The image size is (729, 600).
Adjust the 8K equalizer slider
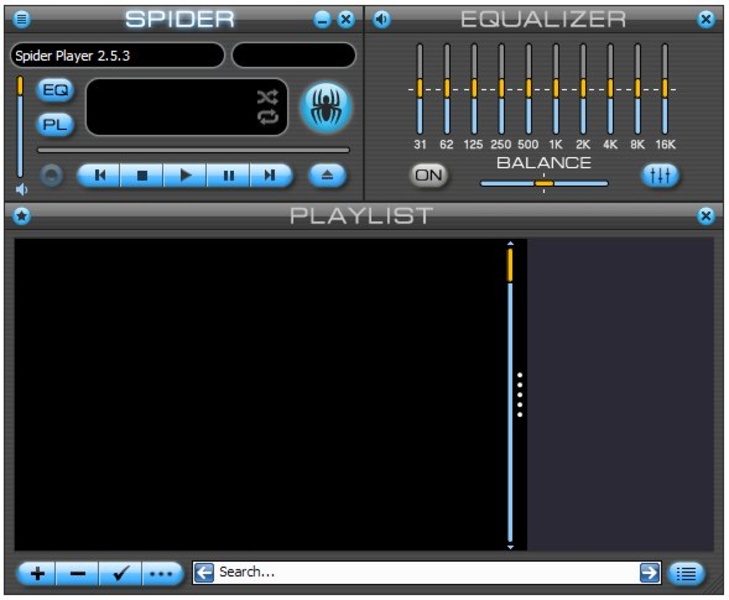click(x=637, y=89)
